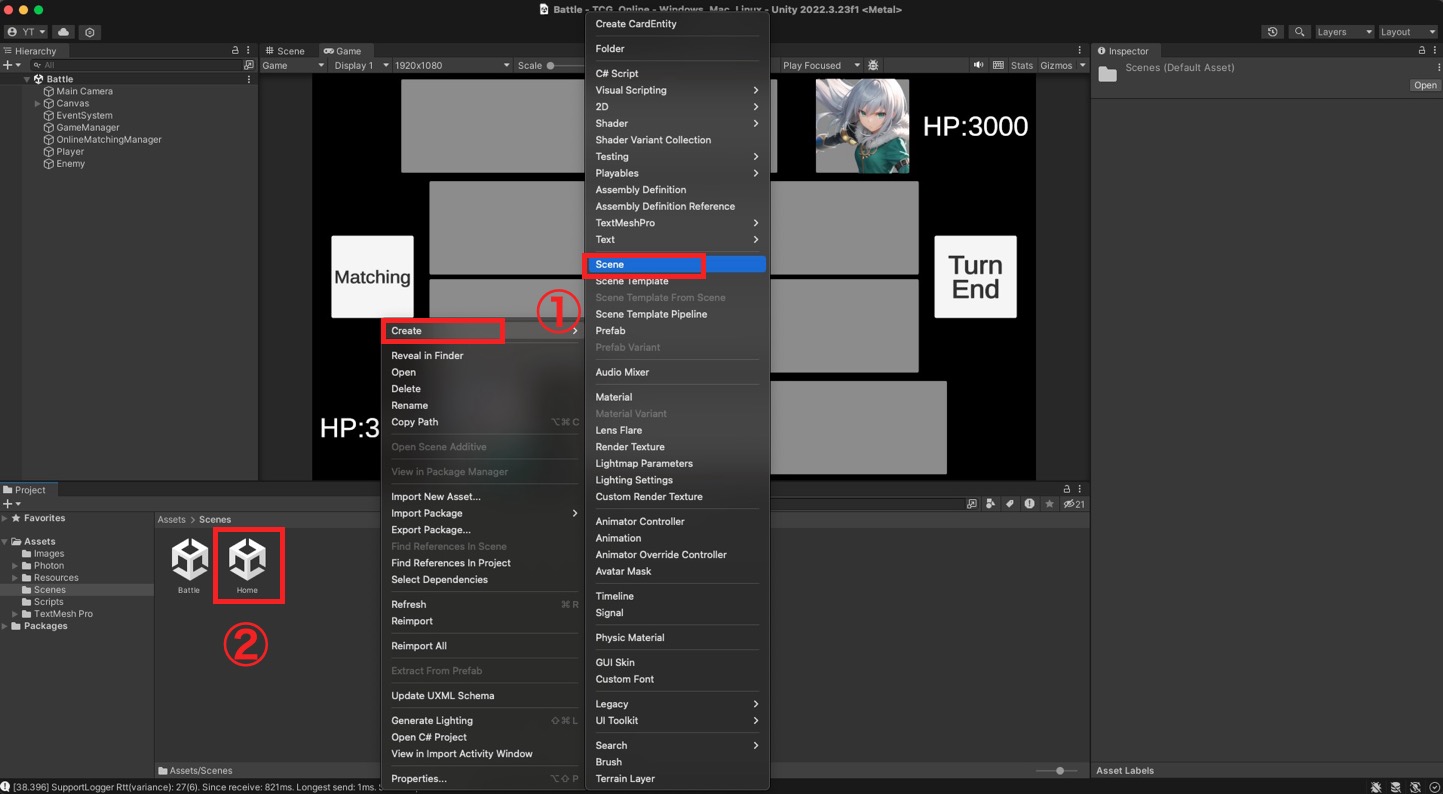
Task: Switch to the Scene view tab
Action: 285,51
